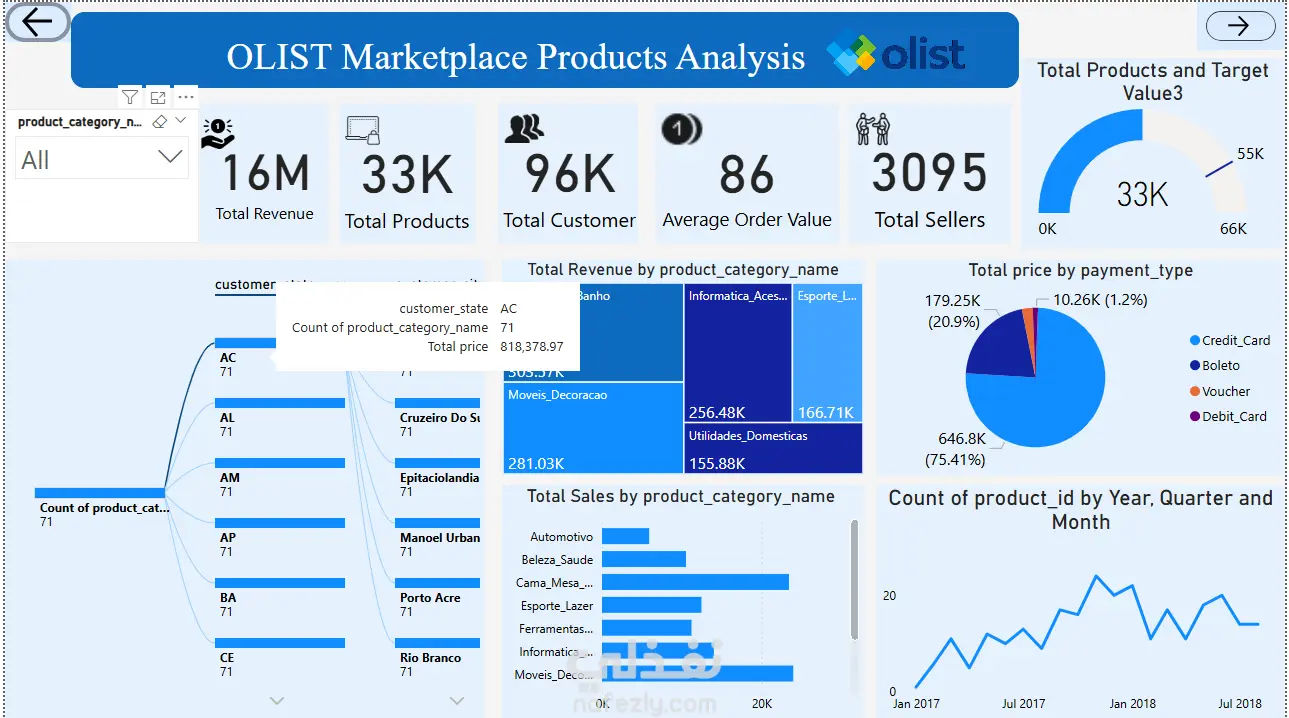Click the forward arrow navigation button
This screenshot has width=1289, height=718.
tap(1240, 26)
